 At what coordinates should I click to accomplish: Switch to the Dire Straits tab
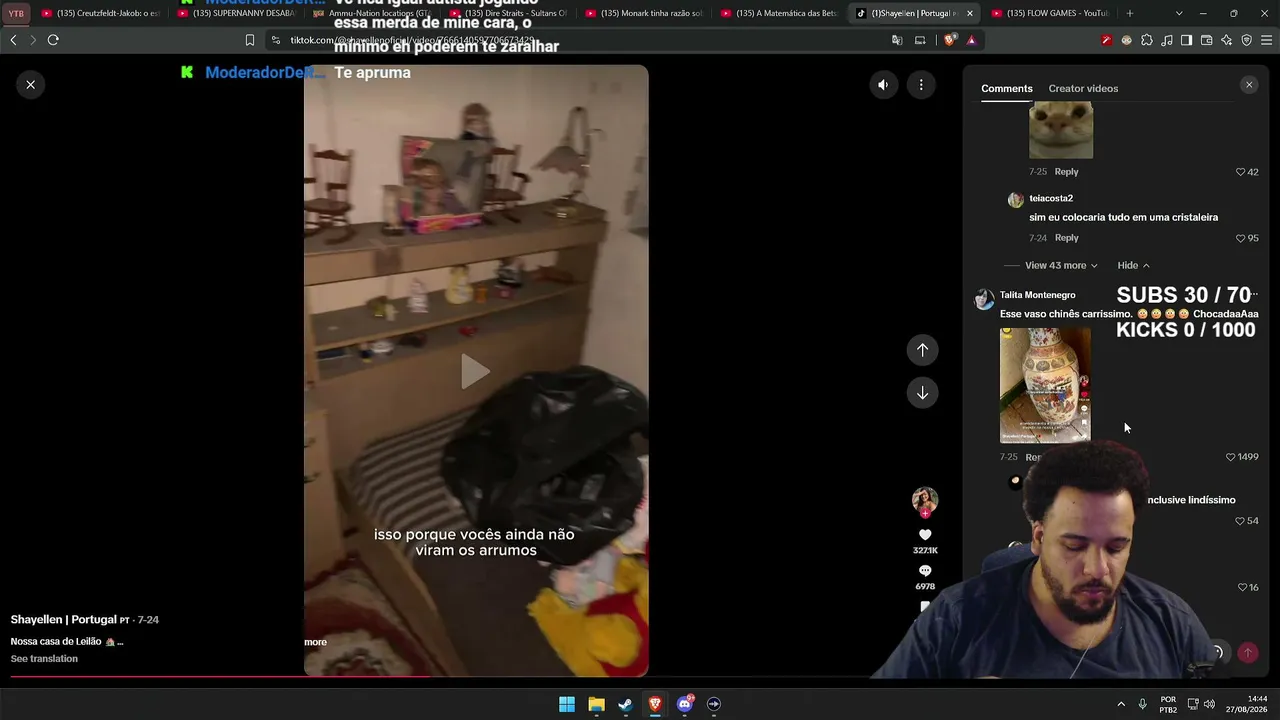509,13
